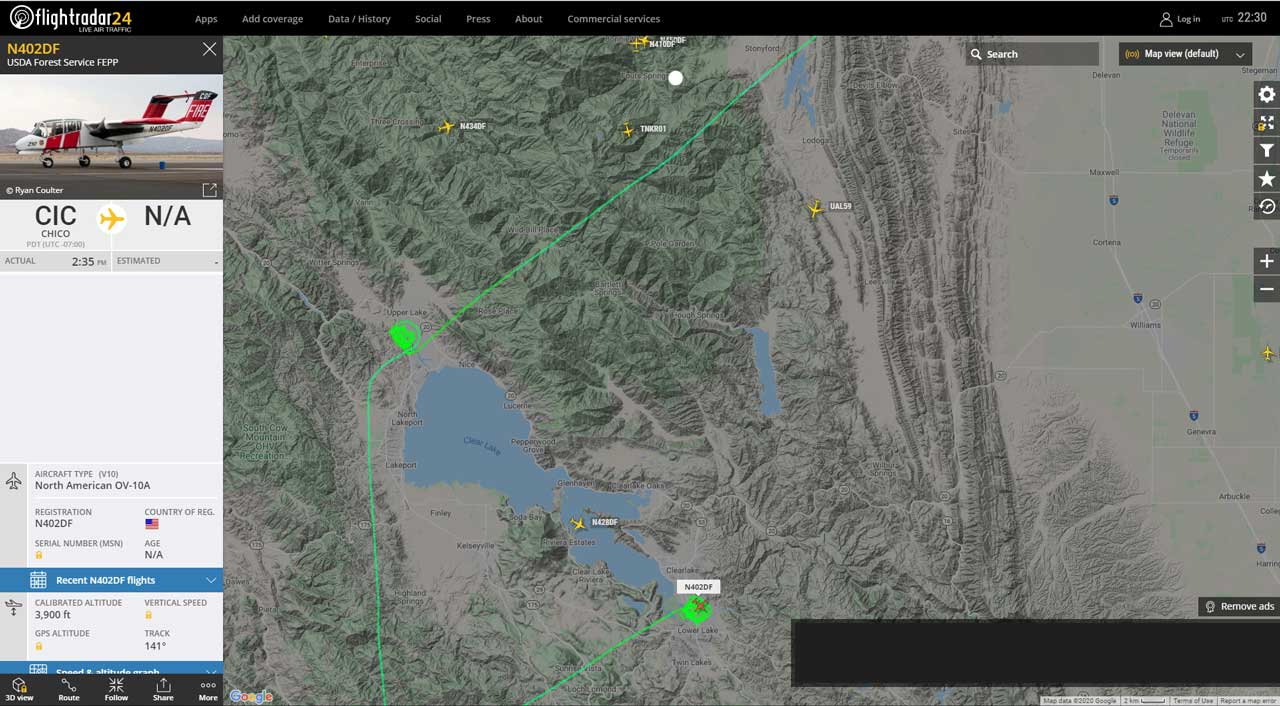Click the Remove ads button
Image resolution: width=1280 pixels, height=706 pixels.
point(1239,606)
